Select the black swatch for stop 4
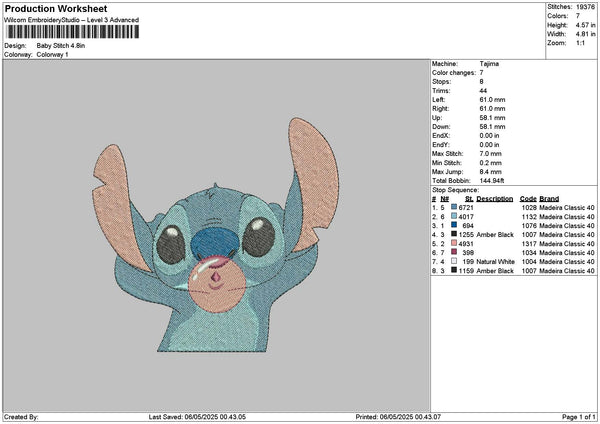 click(x=455, y=233)
